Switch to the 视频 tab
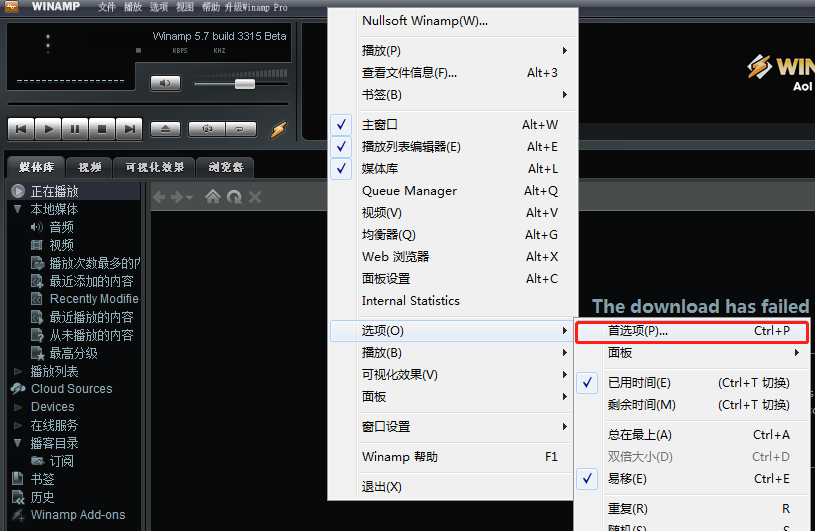Viewport: 815px width, 531px height. (89, 167)
